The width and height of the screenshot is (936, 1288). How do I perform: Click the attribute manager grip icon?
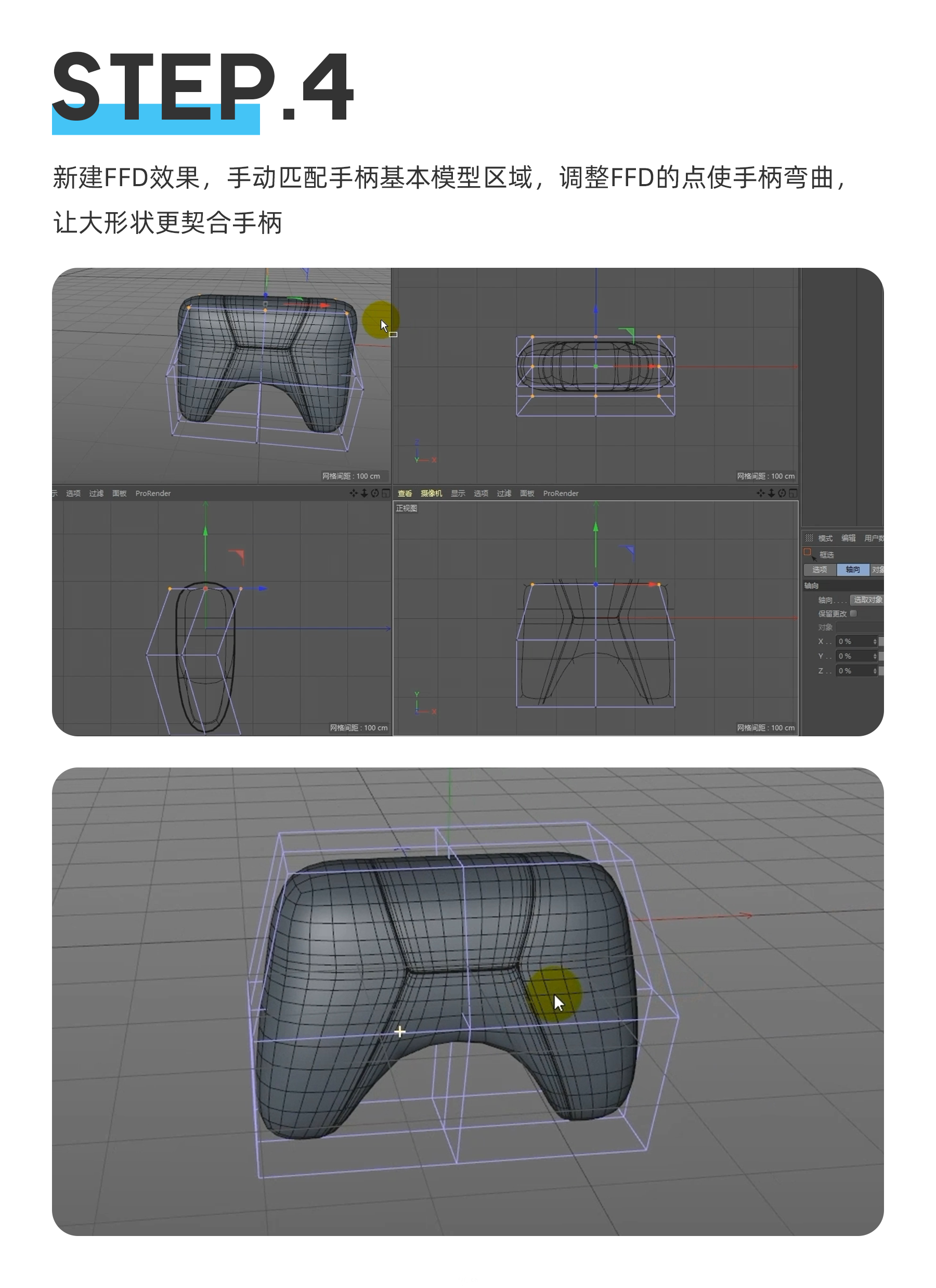click(809, 538)
